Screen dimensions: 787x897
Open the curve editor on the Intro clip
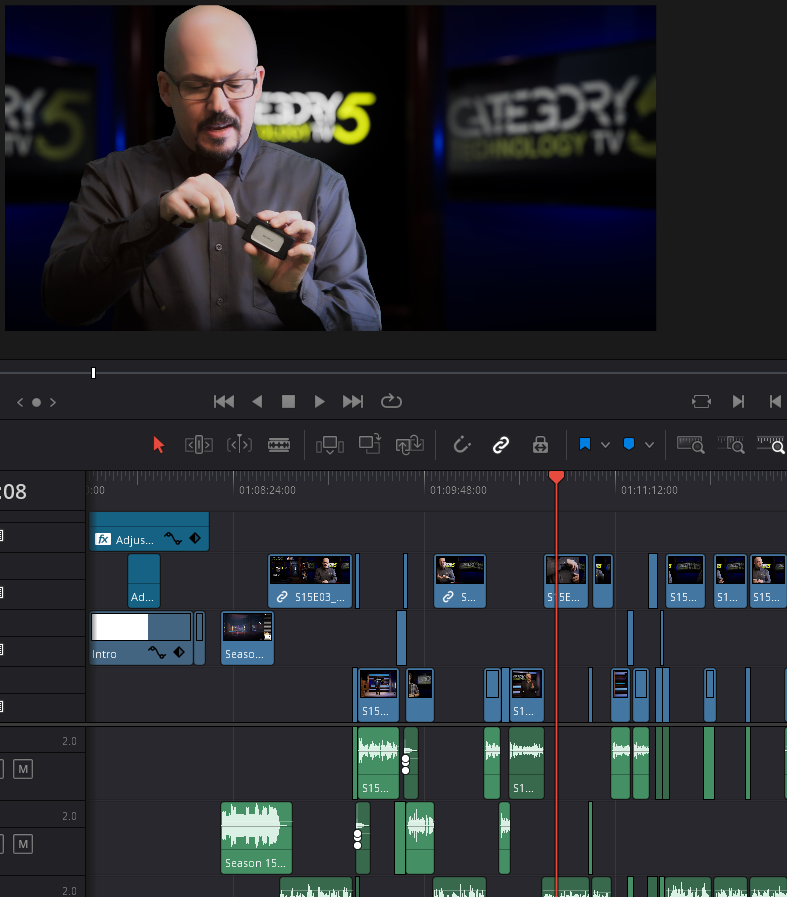(157, 653)
